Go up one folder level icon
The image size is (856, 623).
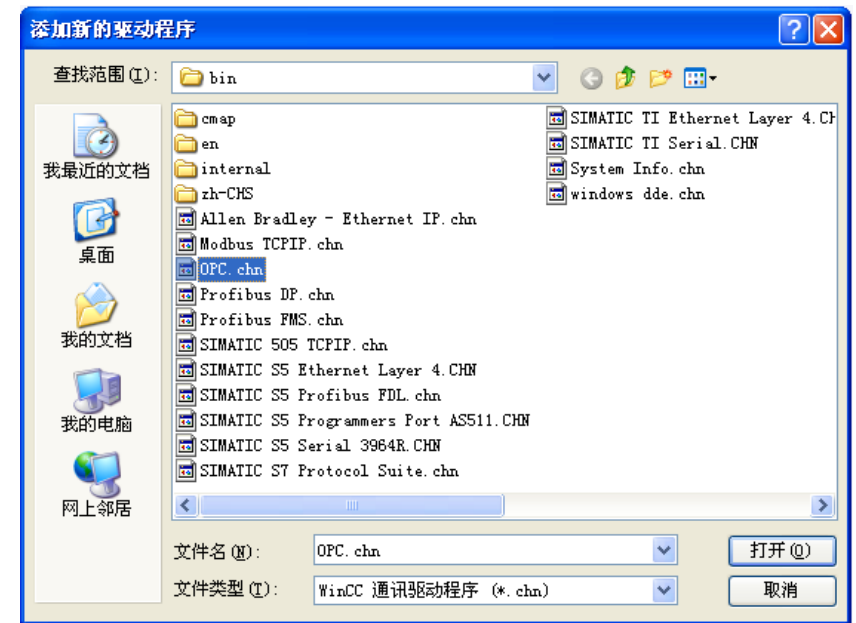point(626,78)
